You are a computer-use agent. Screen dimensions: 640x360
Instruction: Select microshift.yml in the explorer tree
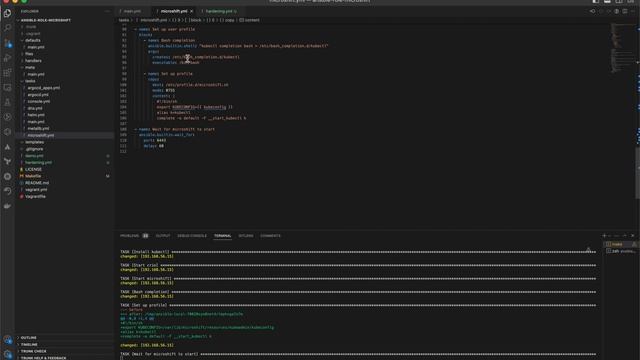[64, 135]
